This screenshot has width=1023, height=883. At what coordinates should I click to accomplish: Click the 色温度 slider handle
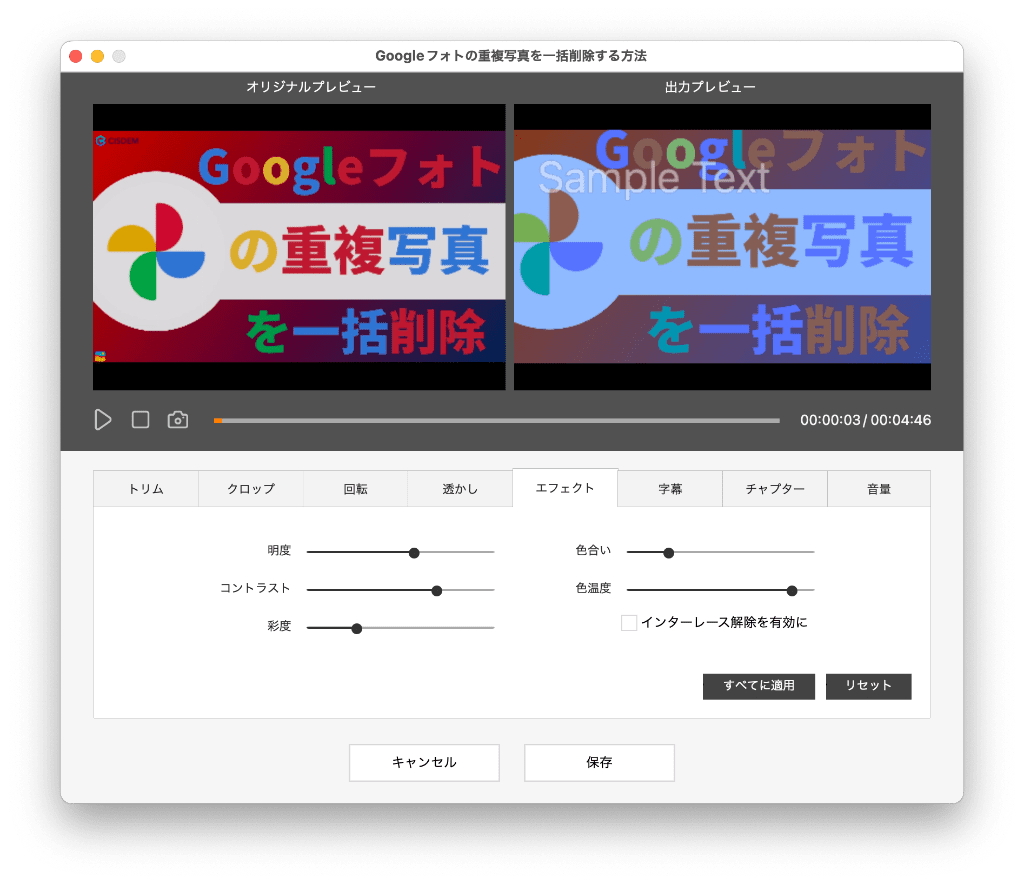click(792, 591)
